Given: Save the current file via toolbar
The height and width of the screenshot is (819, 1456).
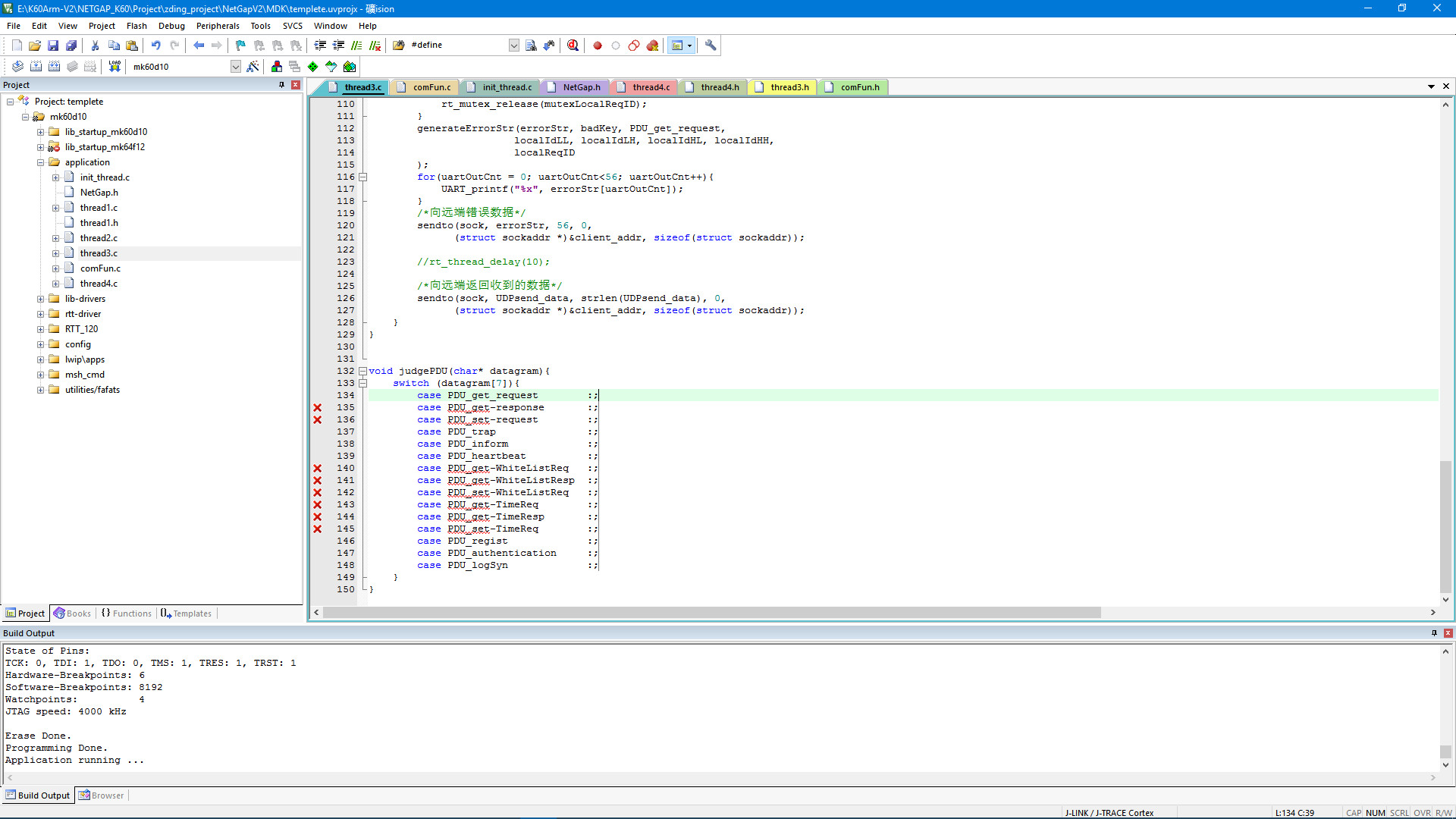Looking at the screenshot, I should 53,45.
